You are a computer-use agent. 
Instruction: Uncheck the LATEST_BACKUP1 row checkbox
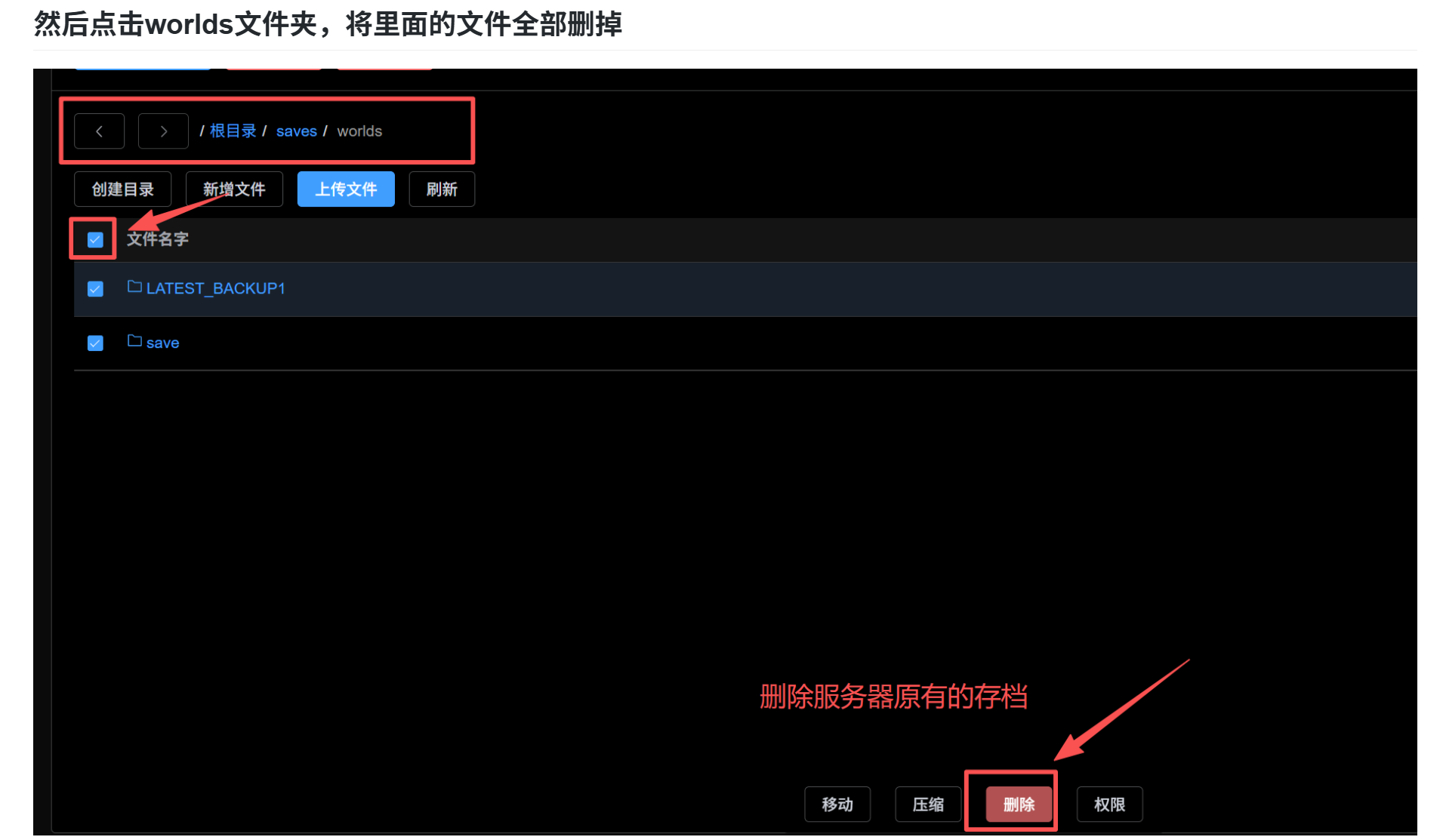(95, 289)
